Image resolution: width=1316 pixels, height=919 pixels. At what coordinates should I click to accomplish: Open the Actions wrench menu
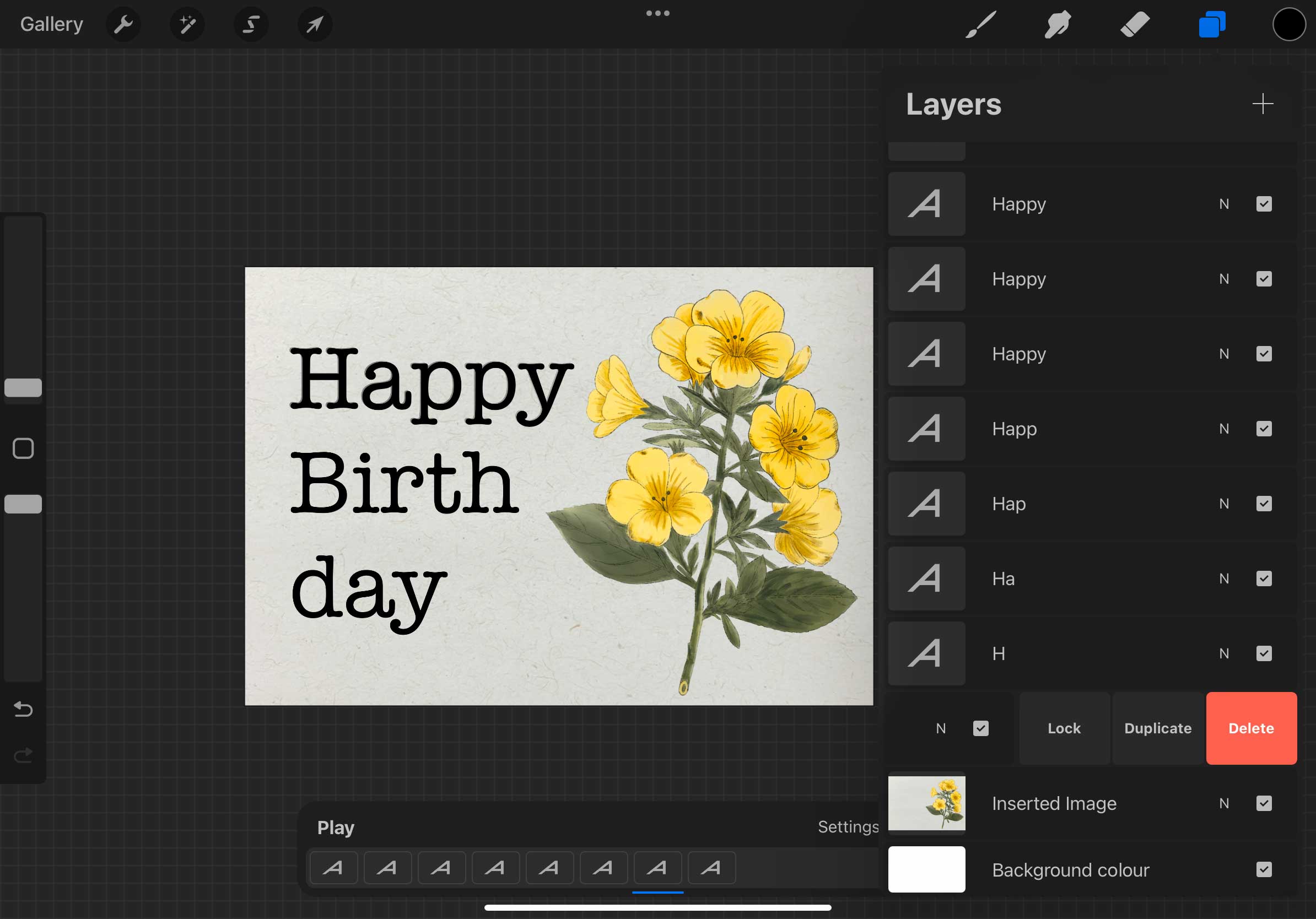pyautogui.click(x=123, y=25)
